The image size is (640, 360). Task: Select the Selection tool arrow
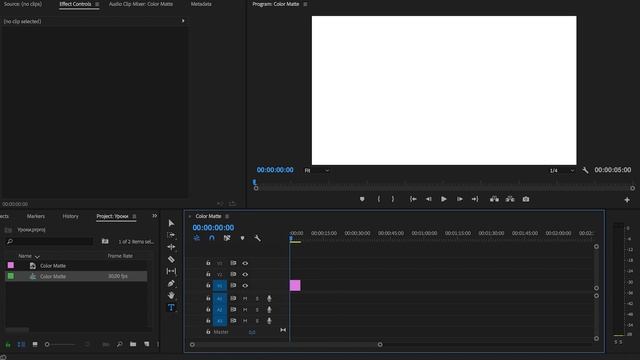pyautogui.click(x=171, y=223)
